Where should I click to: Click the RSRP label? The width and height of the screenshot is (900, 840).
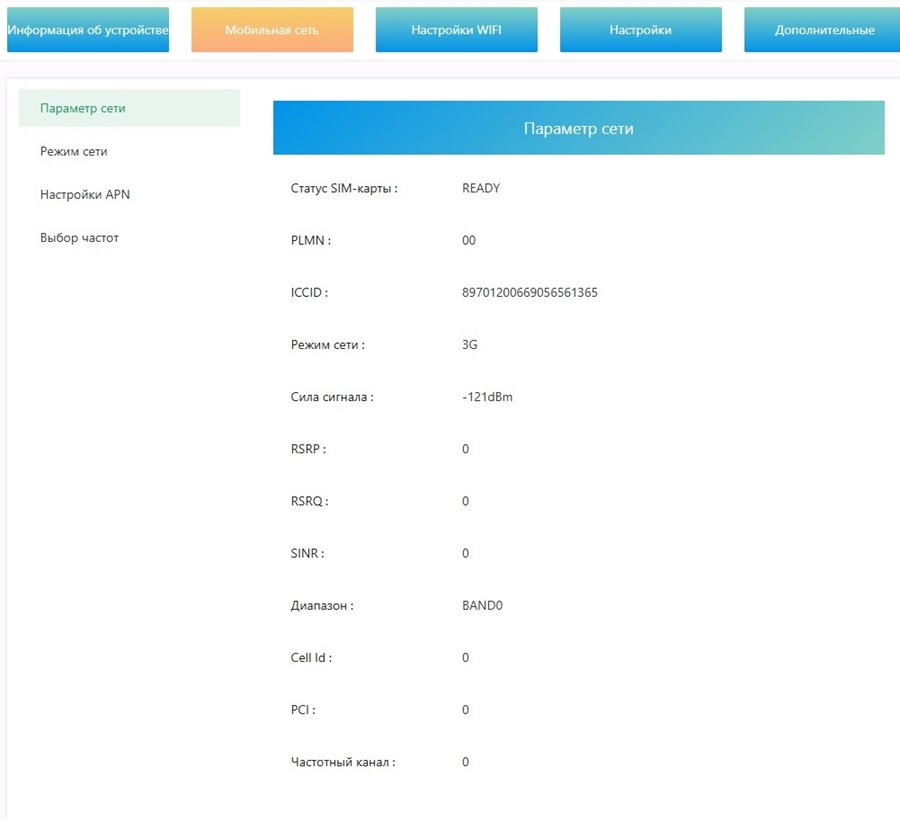pyautogui.click(x=308, y=449)
